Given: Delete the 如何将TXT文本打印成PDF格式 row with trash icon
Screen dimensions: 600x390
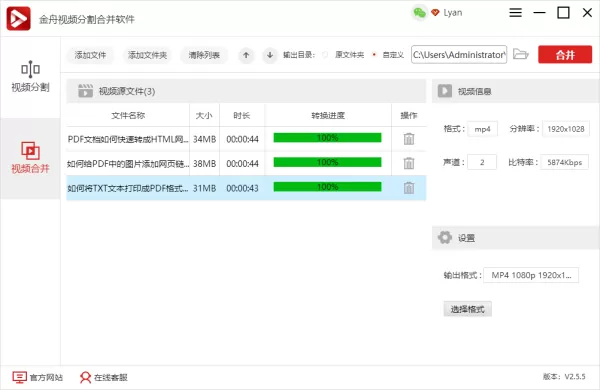Looking at the screenshot, I should click(409, 188).
